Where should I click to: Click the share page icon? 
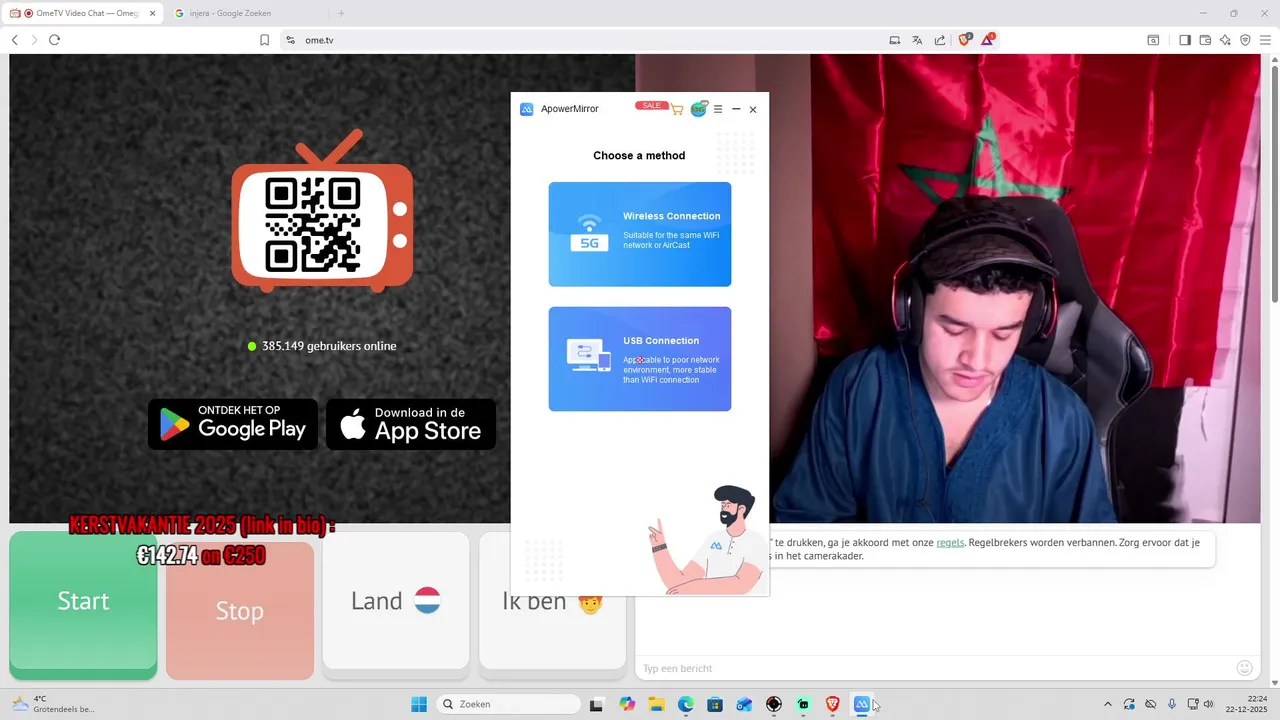point(940,40)
